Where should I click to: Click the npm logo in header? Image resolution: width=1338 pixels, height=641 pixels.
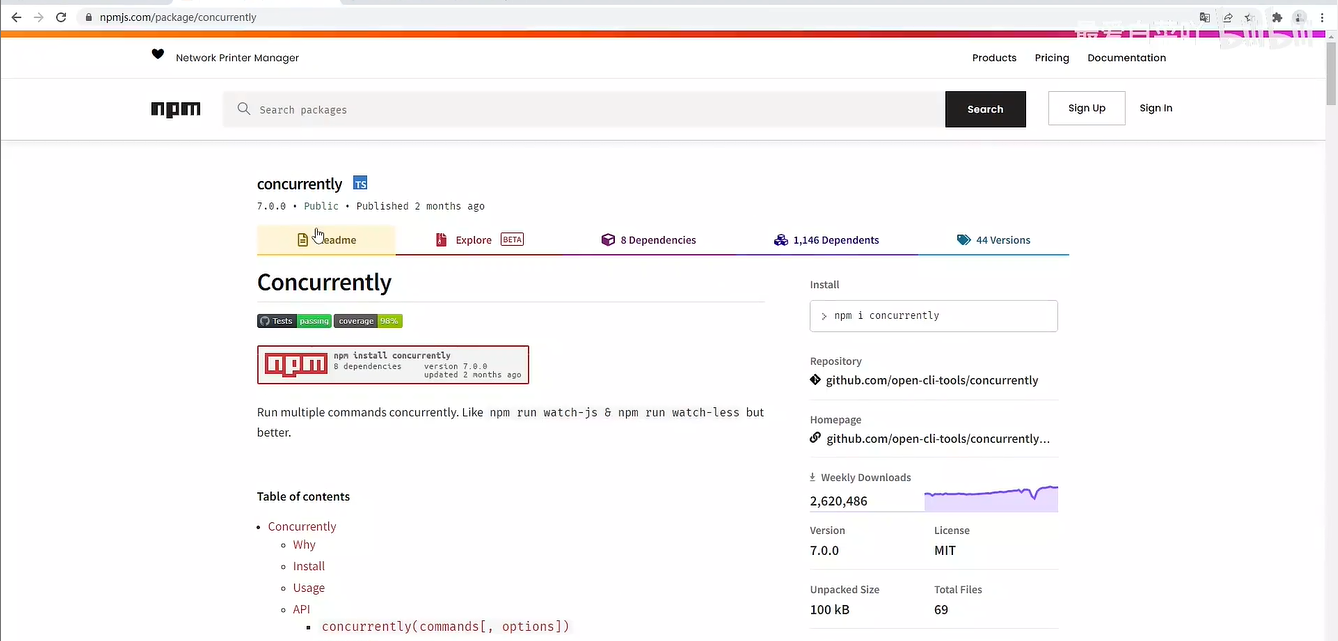tap(176, 109)
